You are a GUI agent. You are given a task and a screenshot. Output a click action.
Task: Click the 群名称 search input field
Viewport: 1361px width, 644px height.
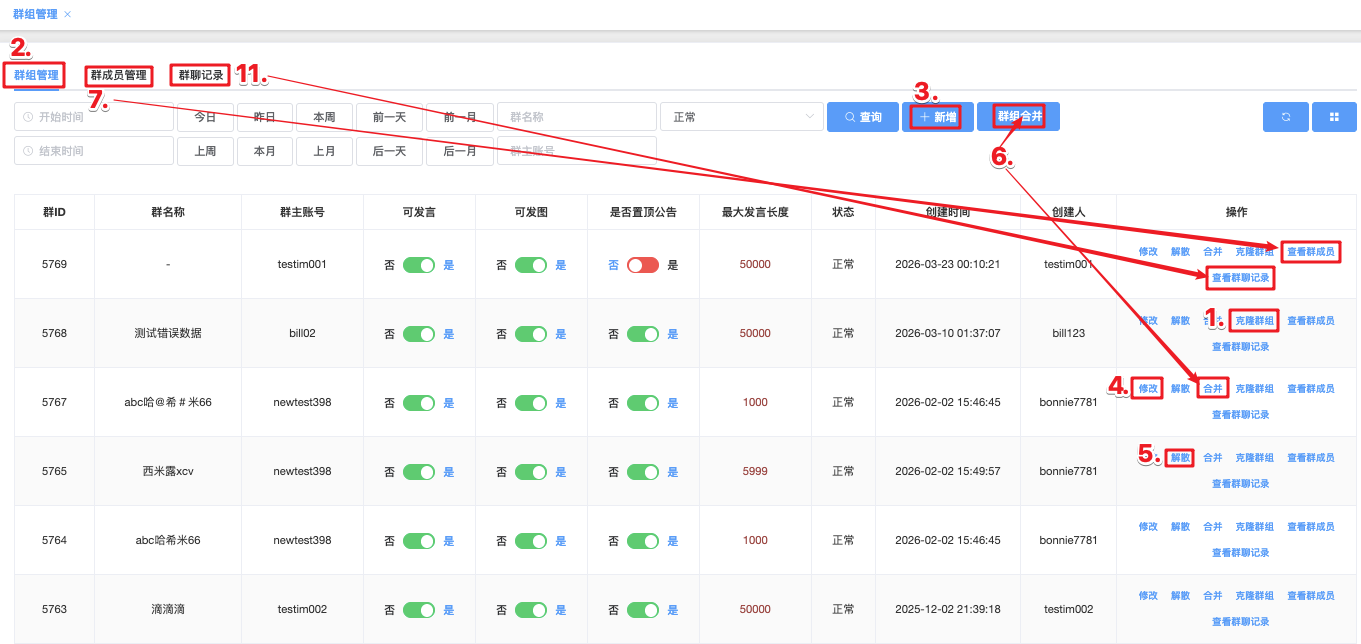(576, 117)
